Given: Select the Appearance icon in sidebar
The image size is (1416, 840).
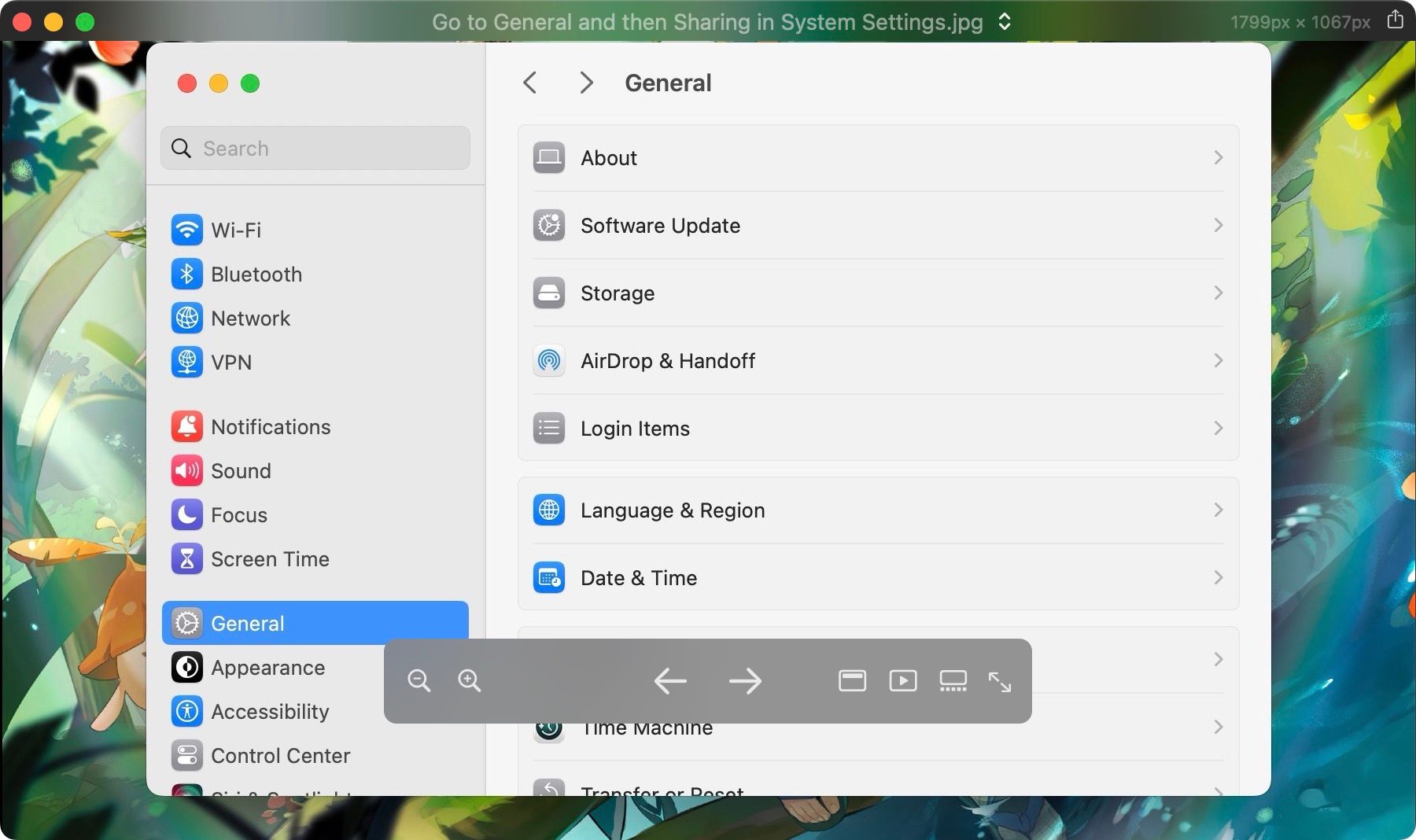Looking at the screenshot, I should point(187,667).
